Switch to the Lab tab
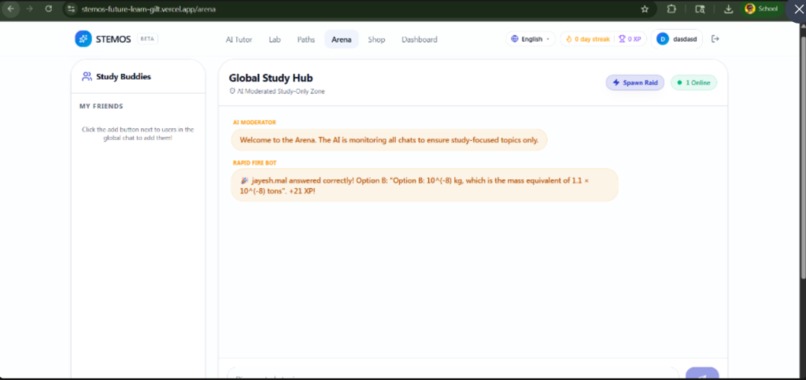 [274, 40]
